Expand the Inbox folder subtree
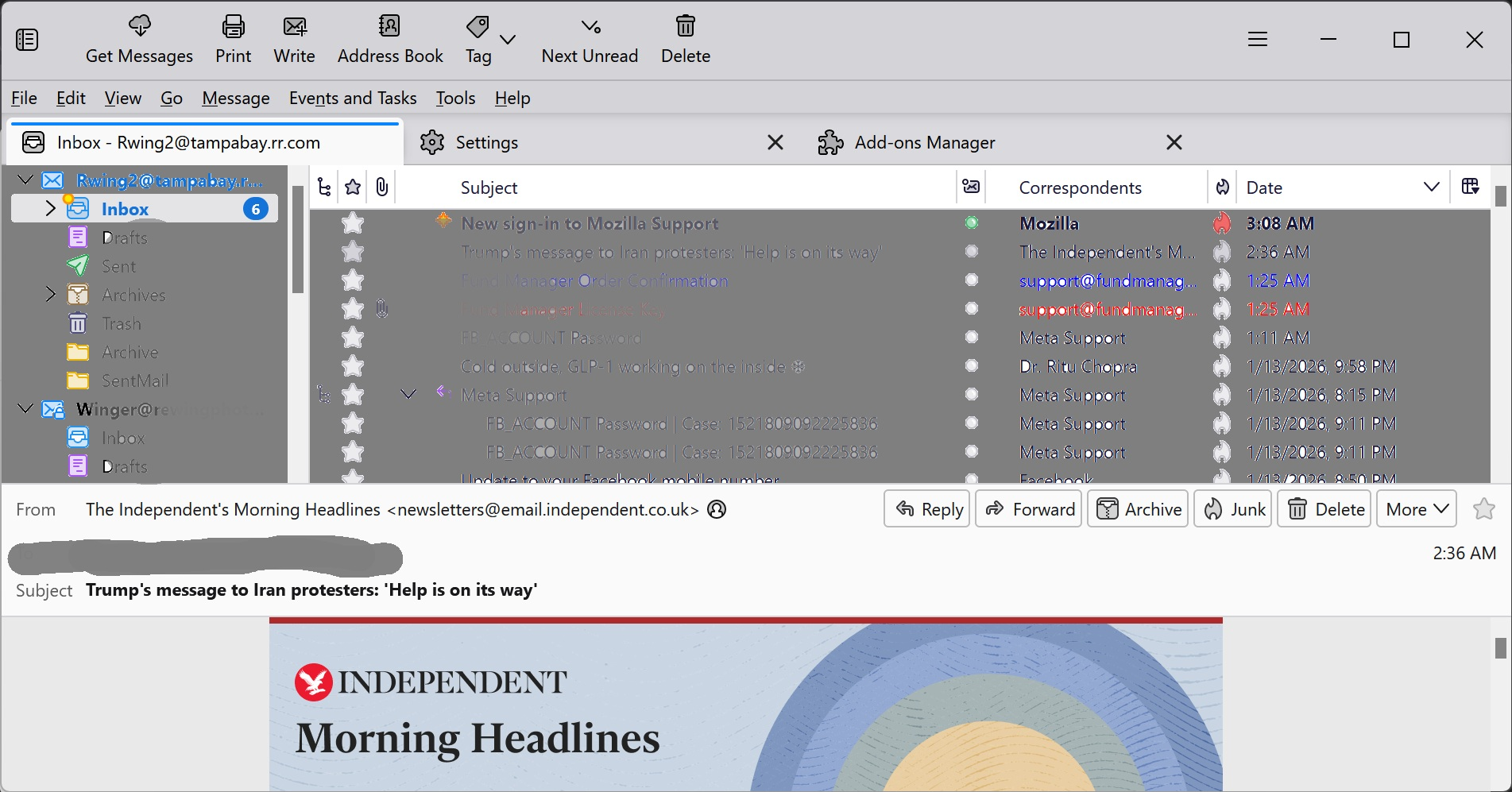The image size is (1512, 792). pyautogui.click(x=51, y=209)
